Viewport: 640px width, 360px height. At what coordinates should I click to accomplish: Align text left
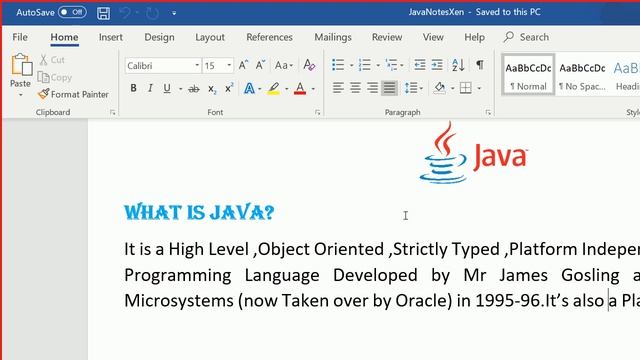click(338, 88)
